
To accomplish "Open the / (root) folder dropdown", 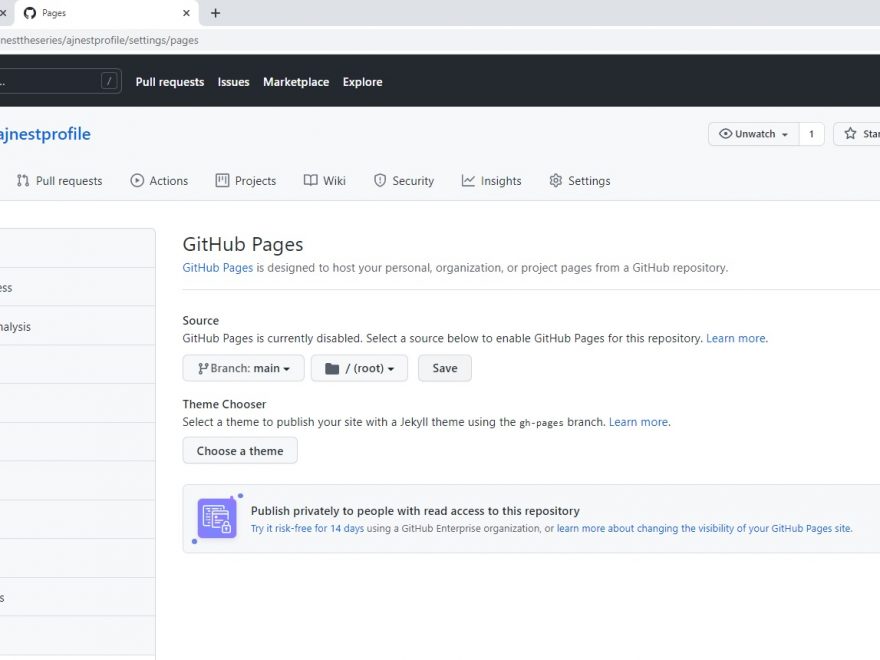I will coord(359,368).
